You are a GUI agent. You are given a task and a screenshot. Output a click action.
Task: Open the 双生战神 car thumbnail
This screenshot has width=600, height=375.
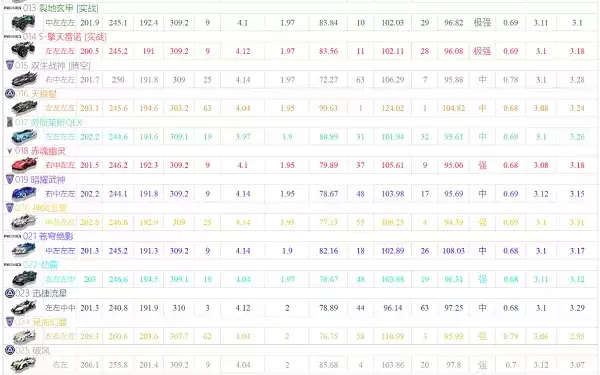click(24, 79)
